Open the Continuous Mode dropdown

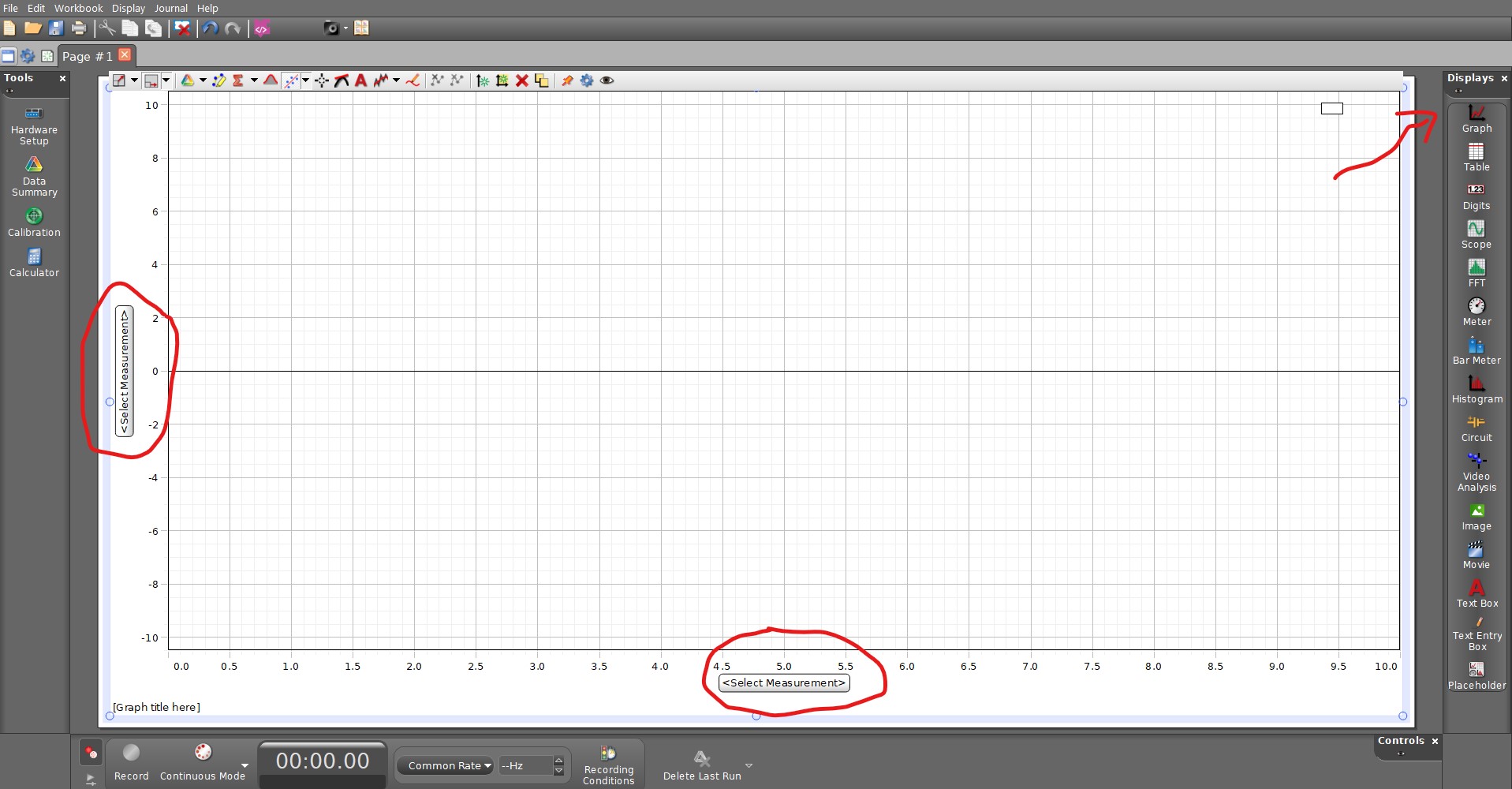243,765
